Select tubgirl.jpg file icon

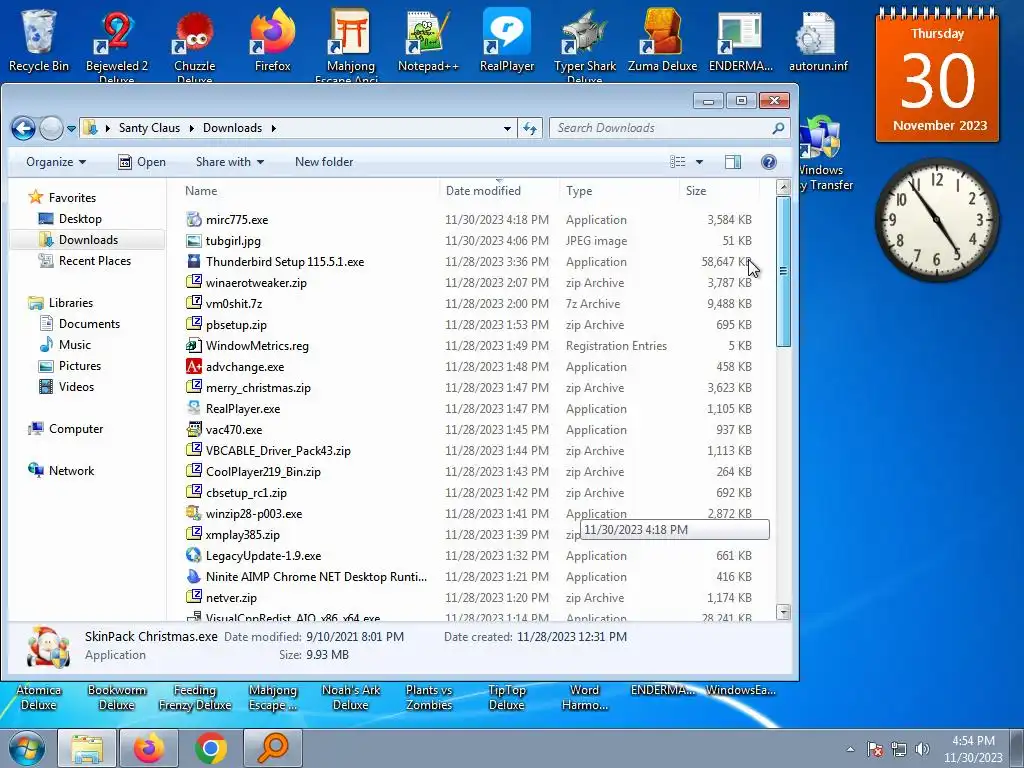click(193, 241)
